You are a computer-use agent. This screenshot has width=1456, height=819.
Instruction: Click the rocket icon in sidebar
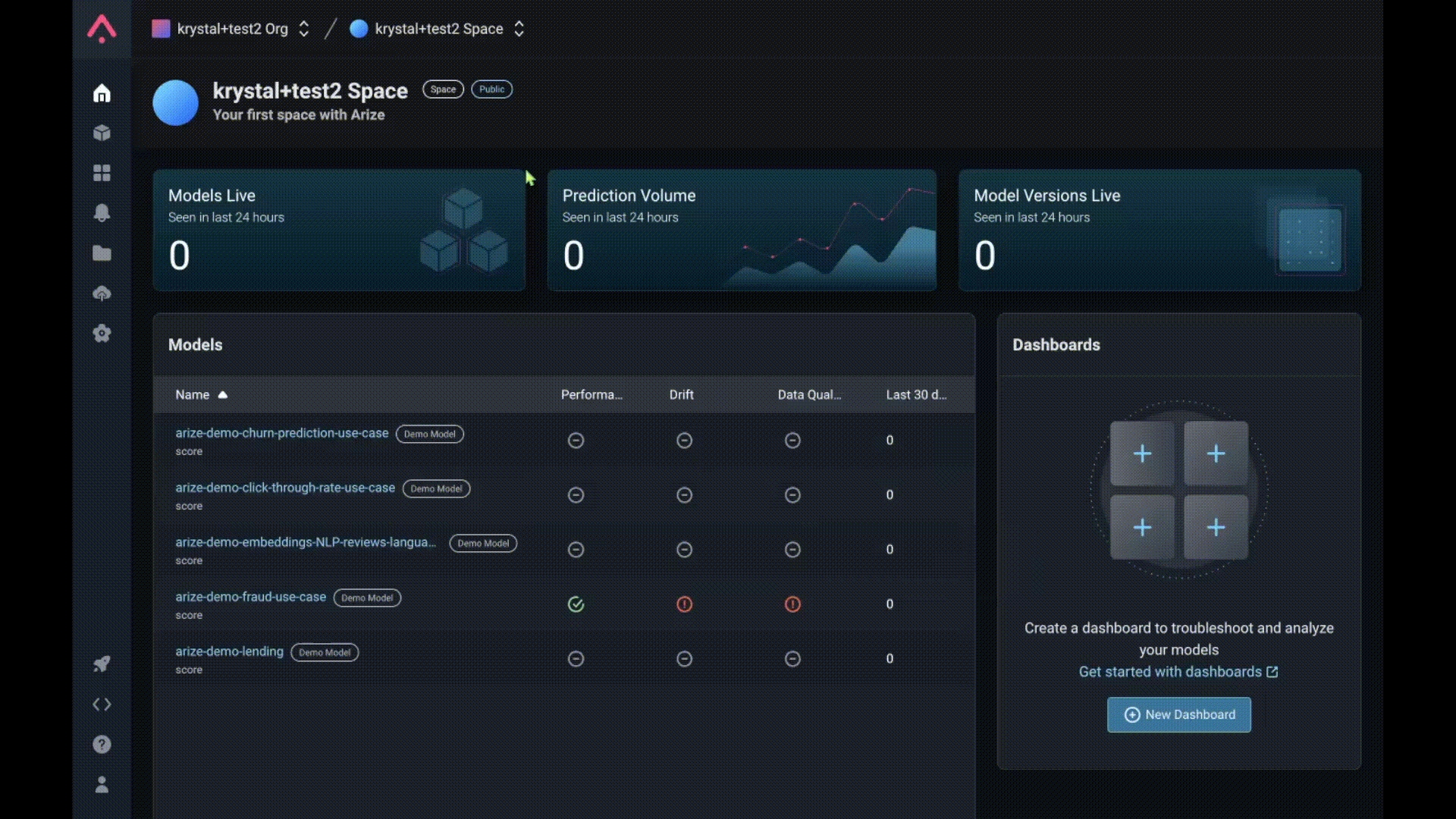[x=102, y=664]
